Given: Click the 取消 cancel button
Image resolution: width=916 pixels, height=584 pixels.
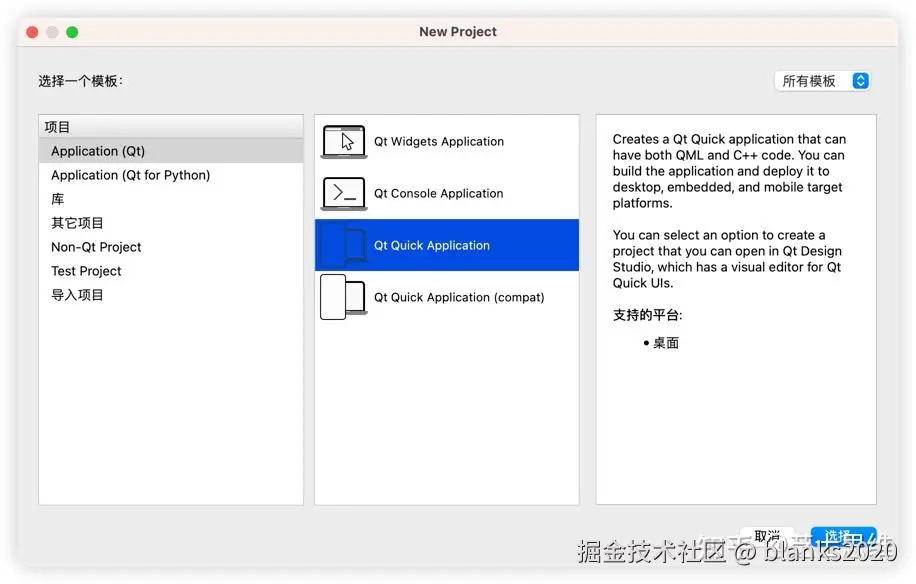Looking at the screenshot, I should tap(767, 536).
